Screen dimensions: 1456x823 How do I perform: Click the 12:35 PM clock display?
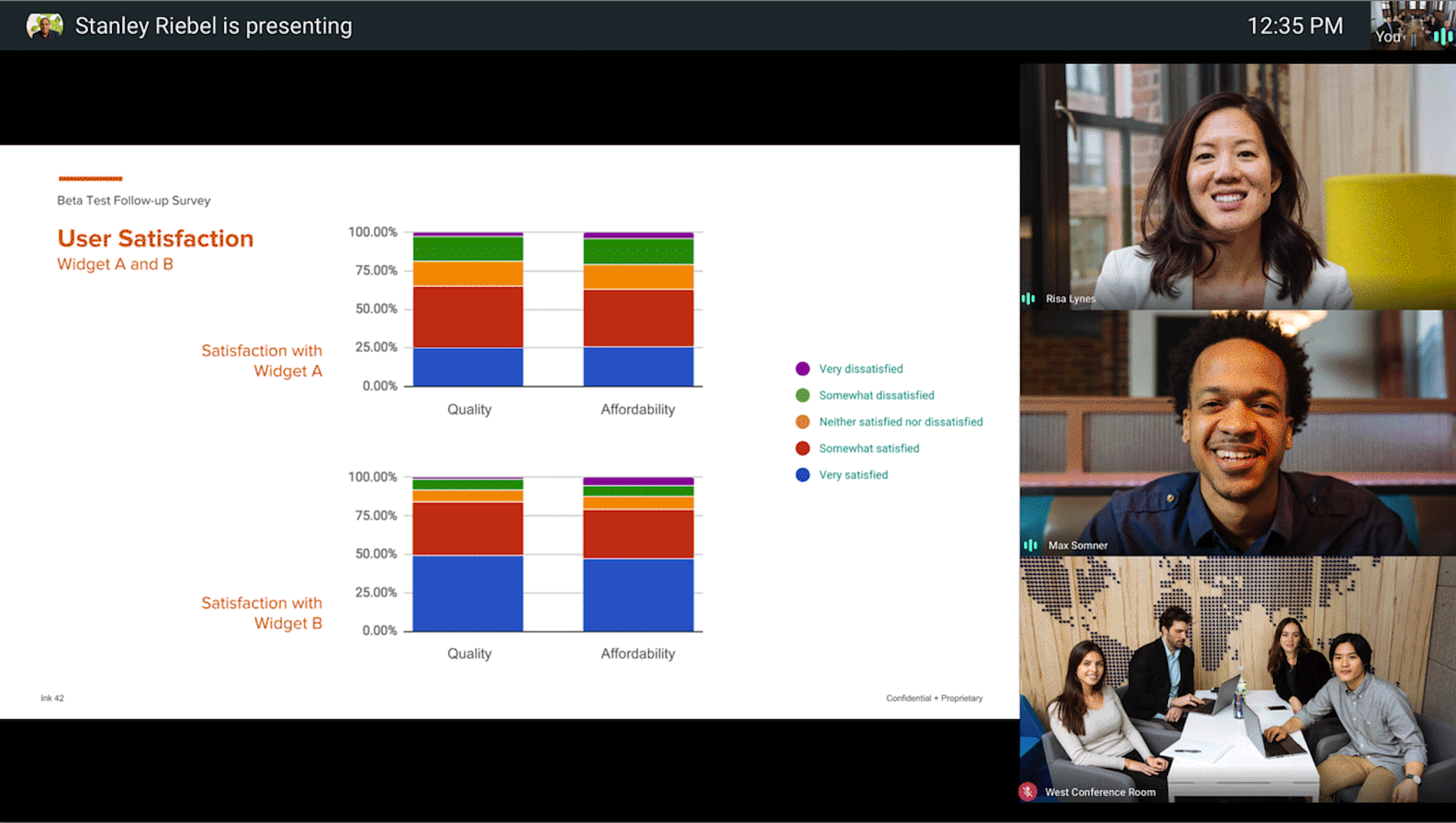1295,26
